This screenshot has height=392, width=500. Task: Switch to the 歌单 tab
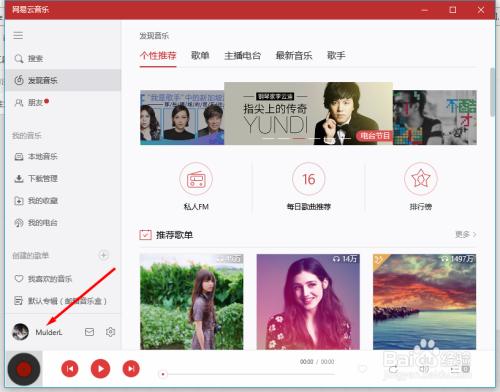[200, 56]
